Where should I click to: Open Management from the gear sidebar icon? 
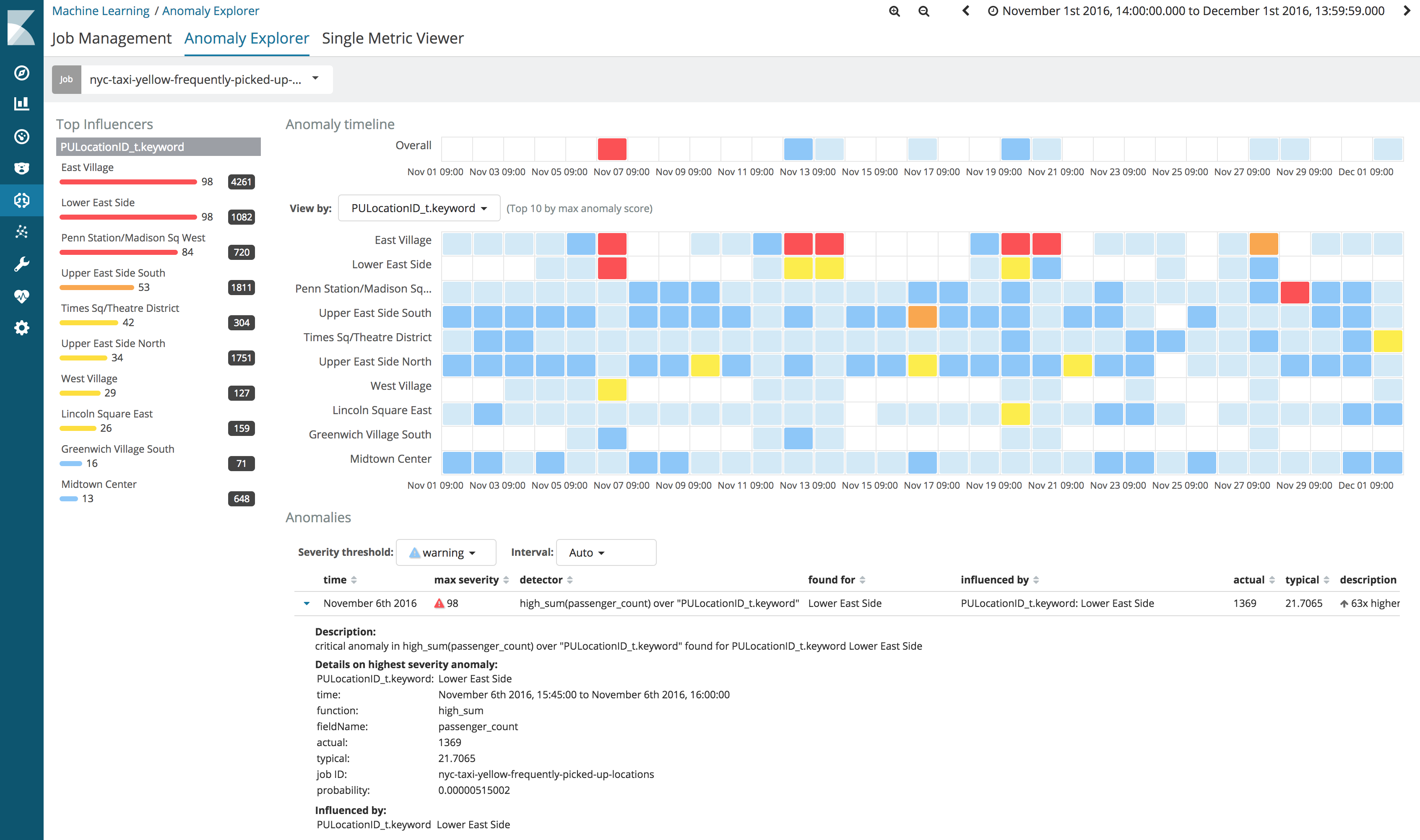point(21,328)
